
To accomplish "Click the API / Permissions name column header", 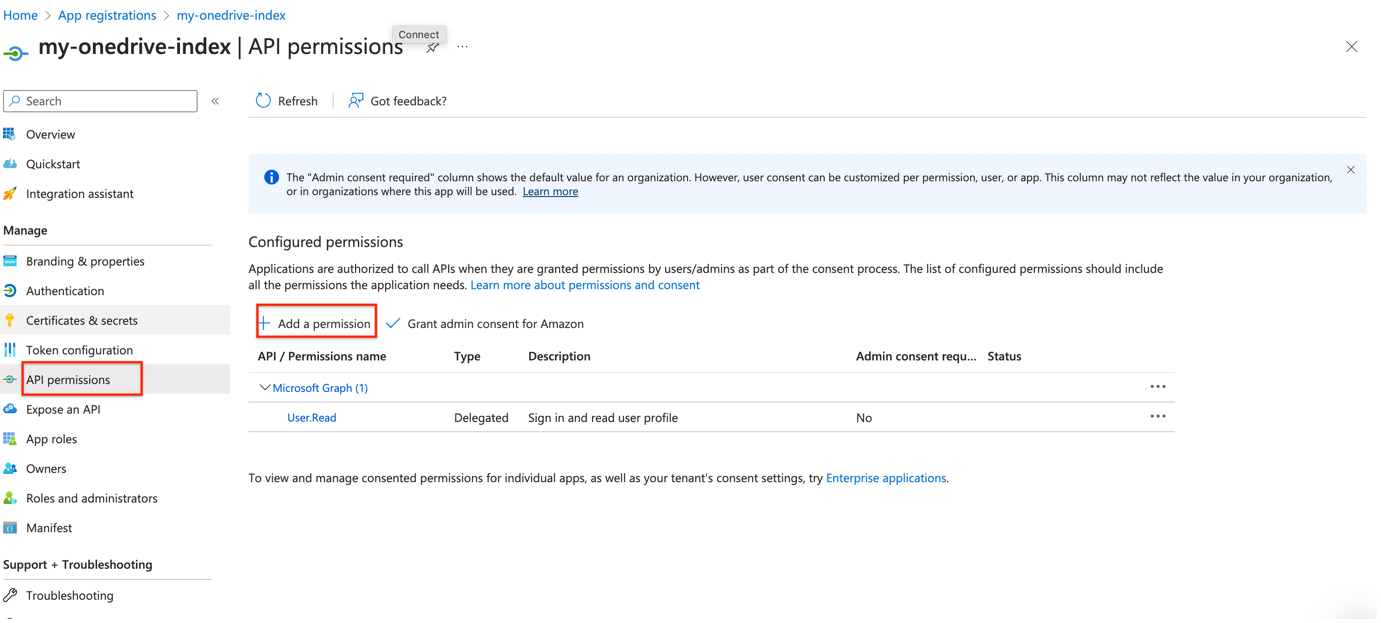I will tap(322, 357).
